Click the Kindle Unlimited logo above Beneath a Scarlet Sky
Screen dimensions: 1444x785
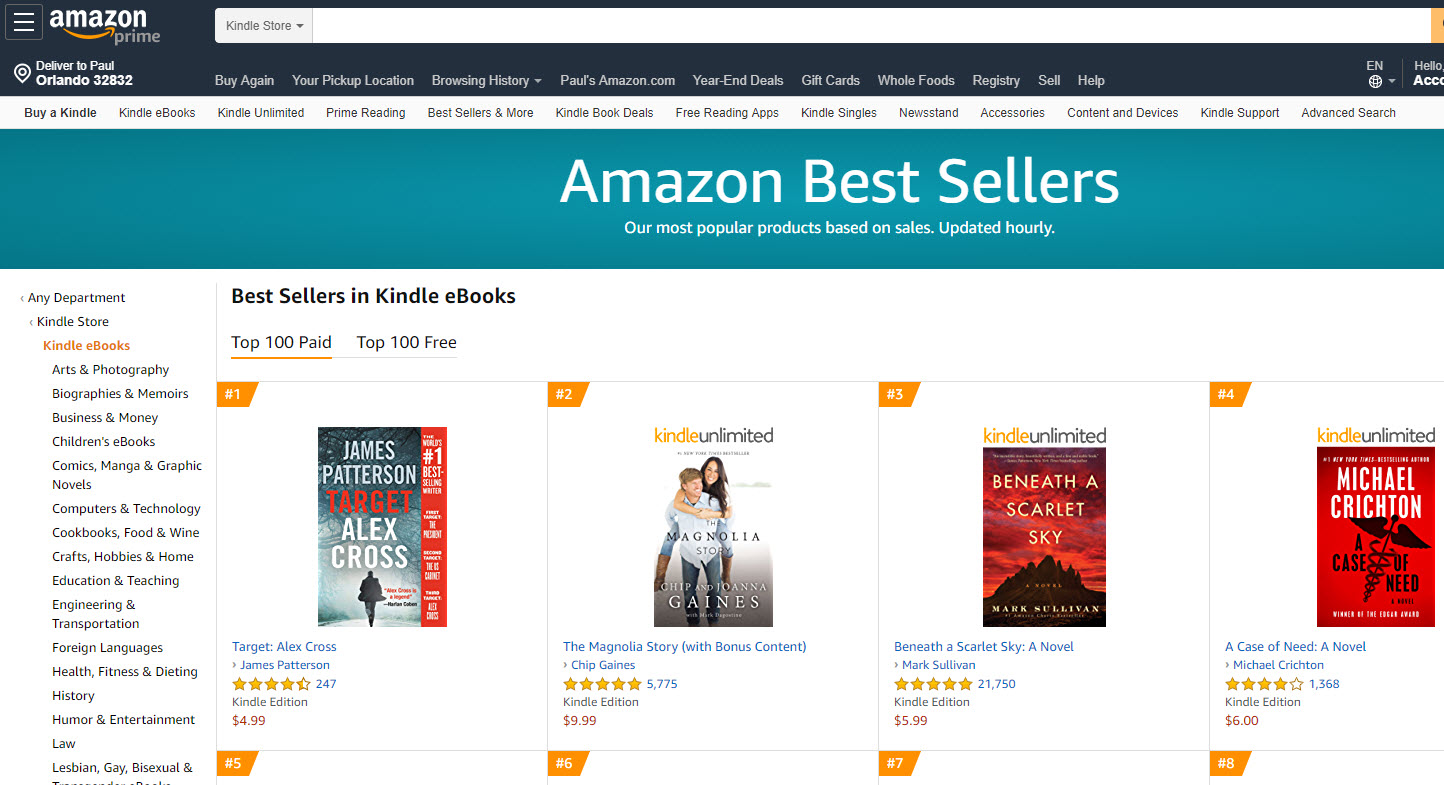(x=1044, y=435)
